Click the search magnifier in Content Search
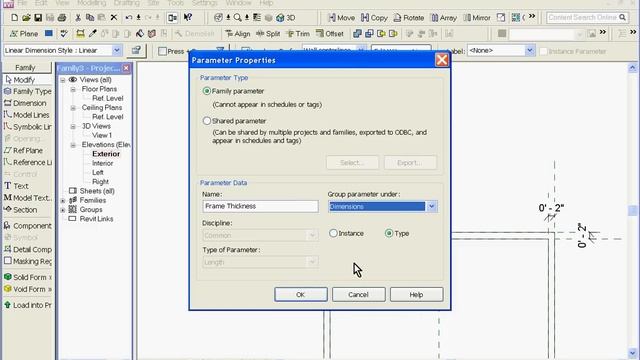640x360 pixels. pos(622,18)
